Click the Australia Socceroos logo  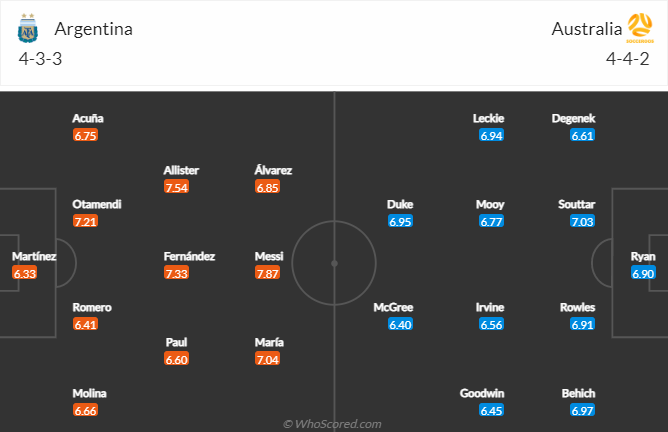point(640,28)
